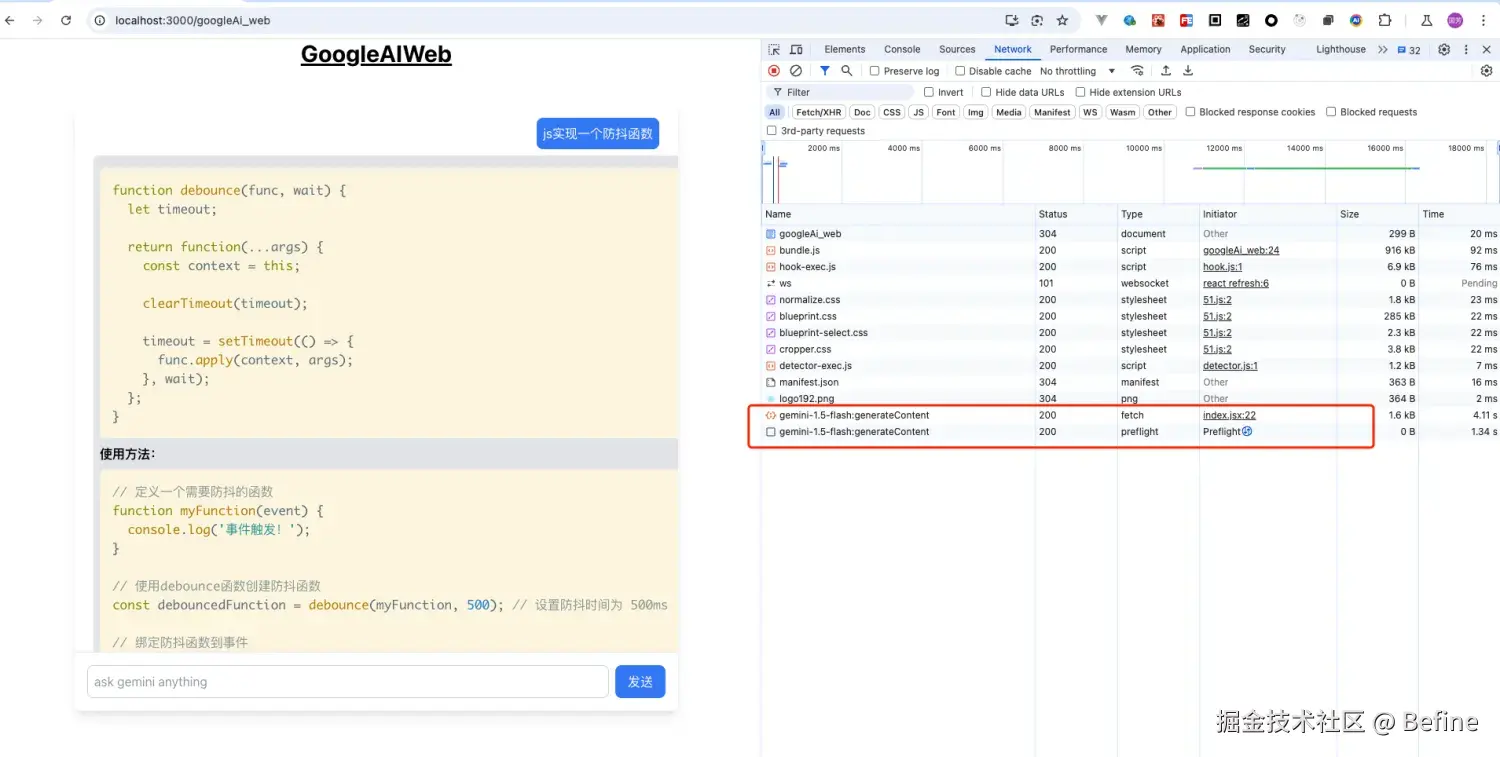Screen dimensions: 1500x757
Task: Sort requests by Status column header
Action: tap(1076, 214)
